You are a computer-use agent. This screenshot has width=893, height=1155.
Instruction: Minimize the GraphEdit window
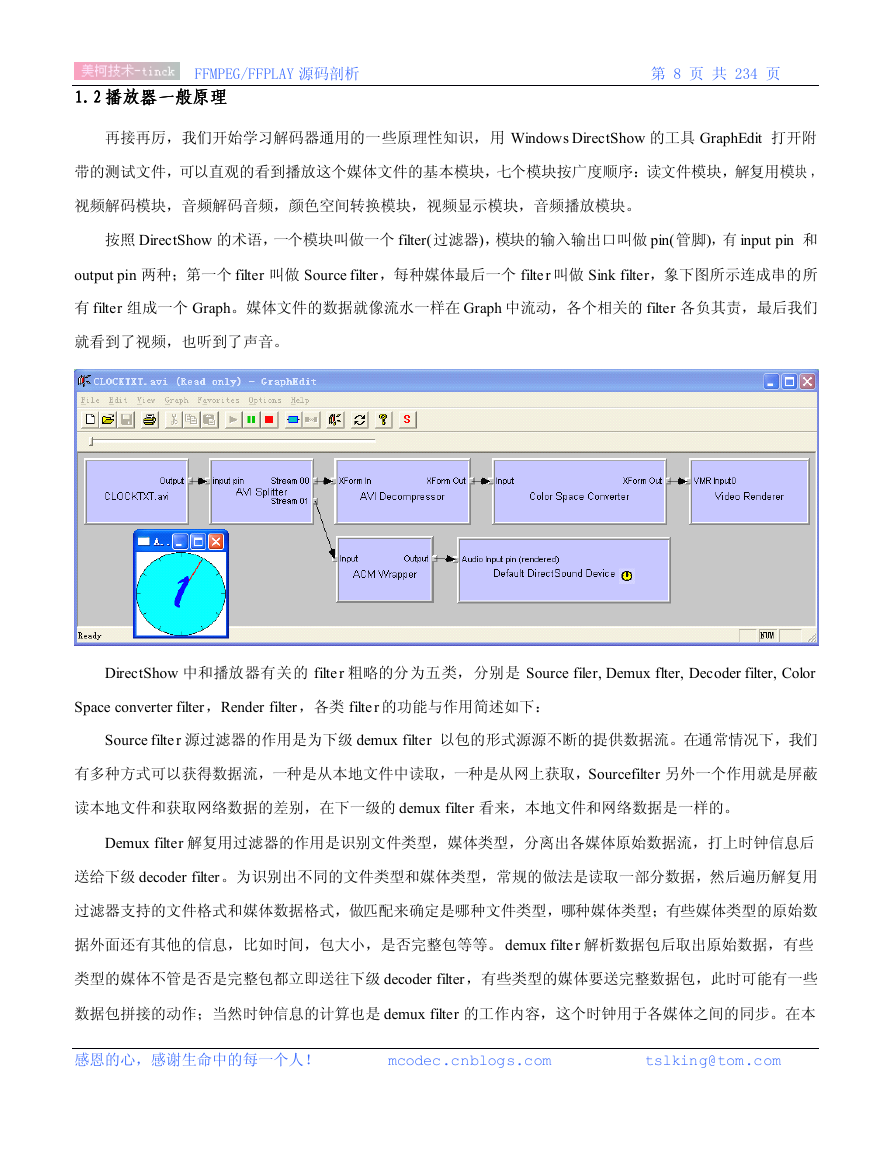(x=771, y=382)
